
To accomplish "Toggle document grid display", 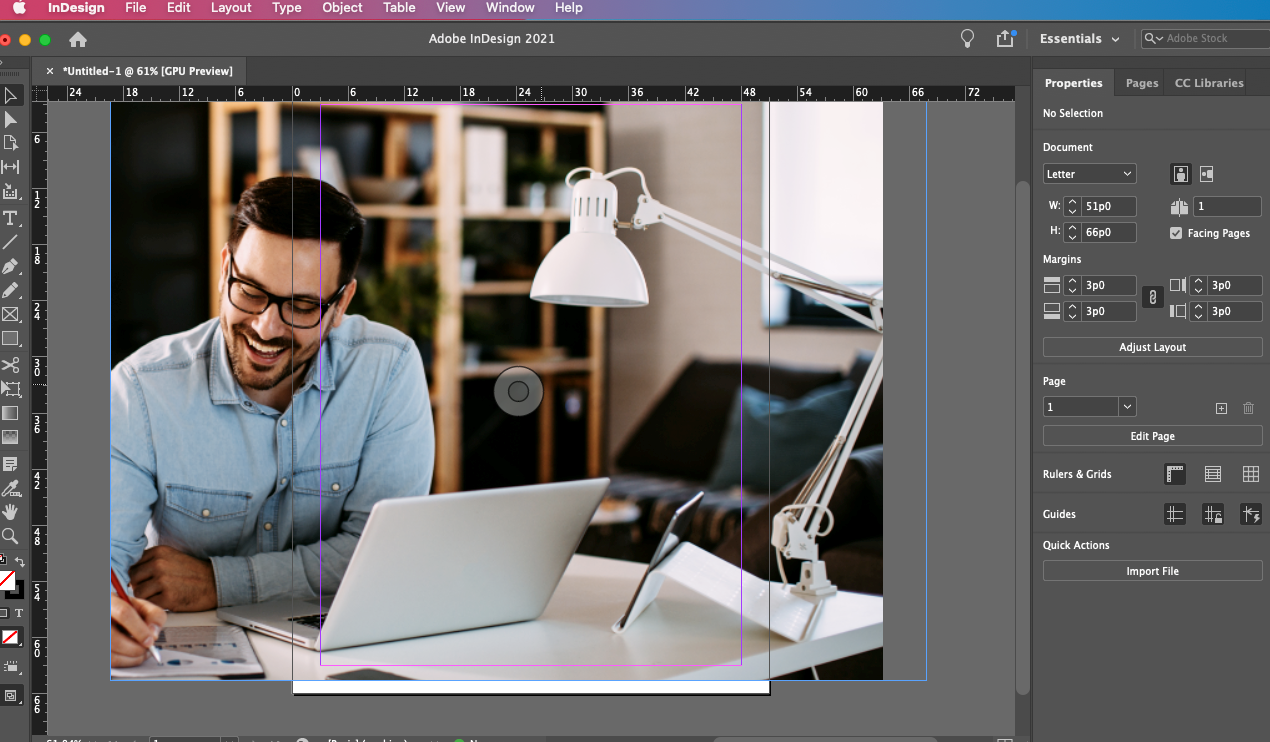I will click(1250, 474).
